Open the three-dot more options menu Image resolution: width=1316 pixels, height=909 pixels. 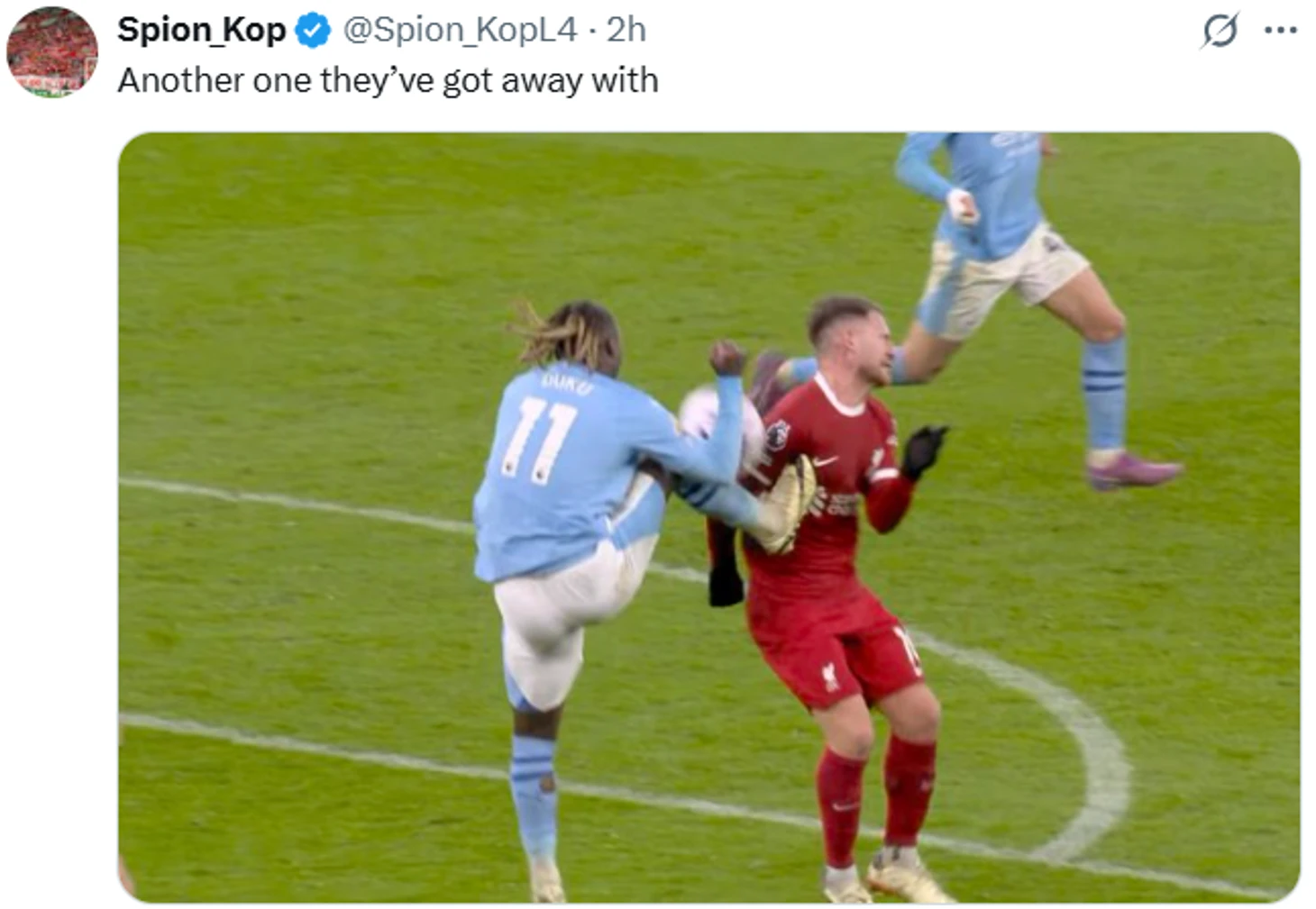pyautogui.click(x=1280, y=31)
